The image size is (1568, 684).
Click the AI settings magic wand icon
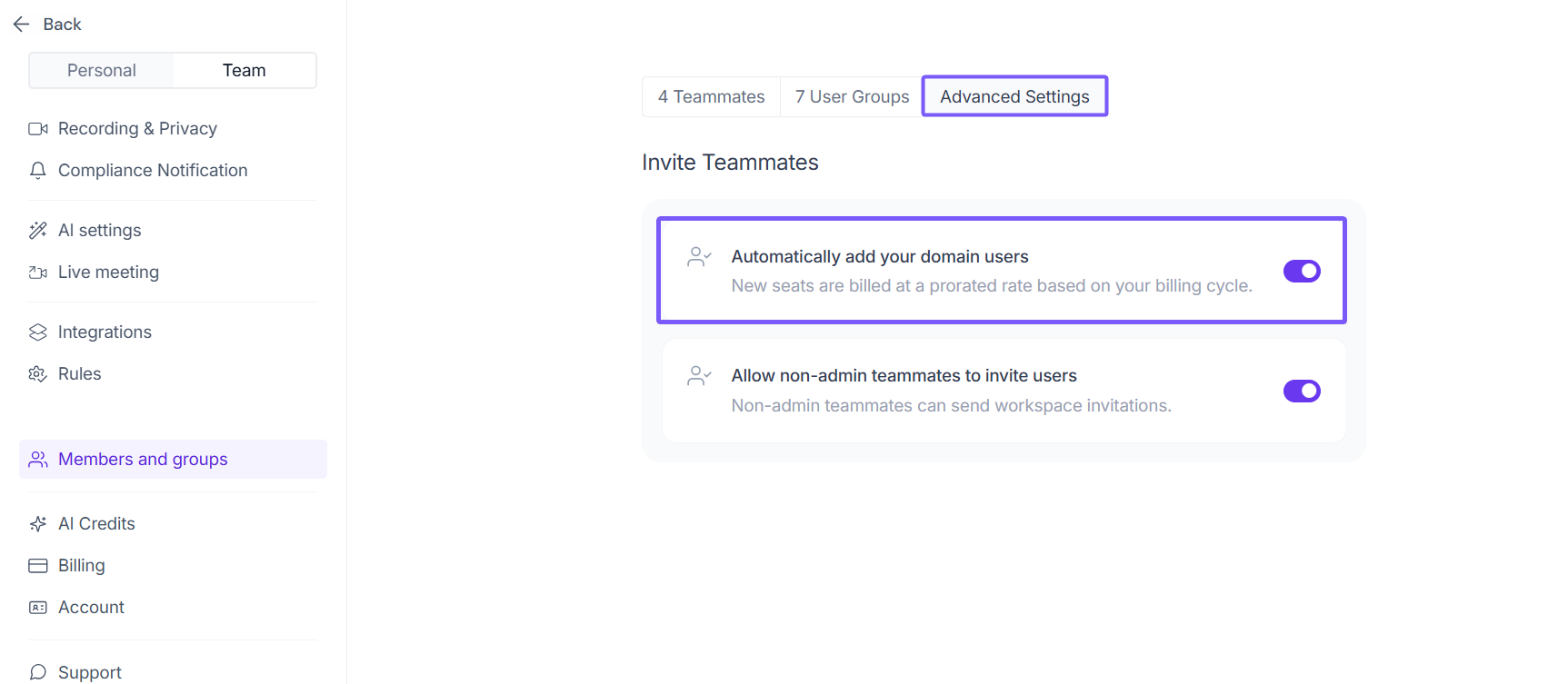click(x=38, y=231)
